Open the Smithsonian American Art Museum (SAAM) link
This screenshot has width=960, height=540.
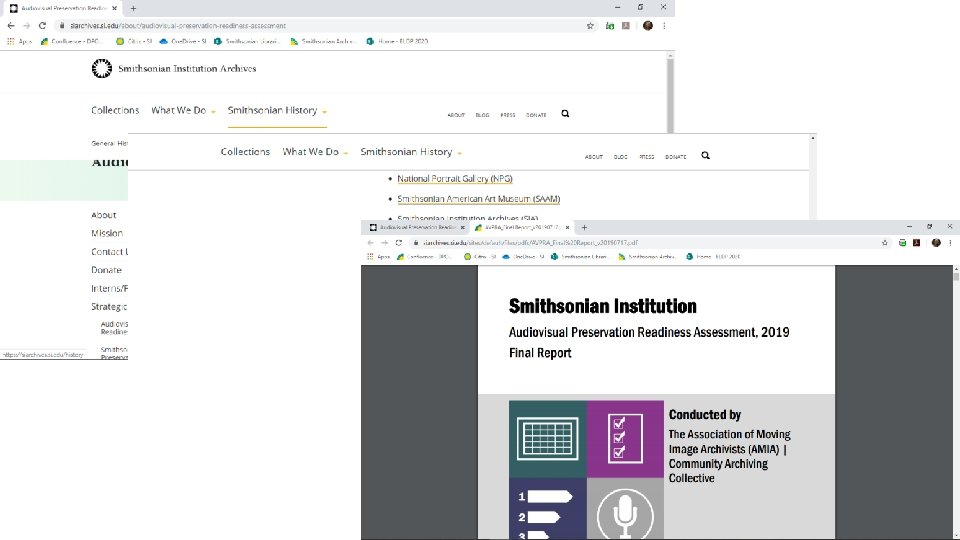[x=479, y=199]
